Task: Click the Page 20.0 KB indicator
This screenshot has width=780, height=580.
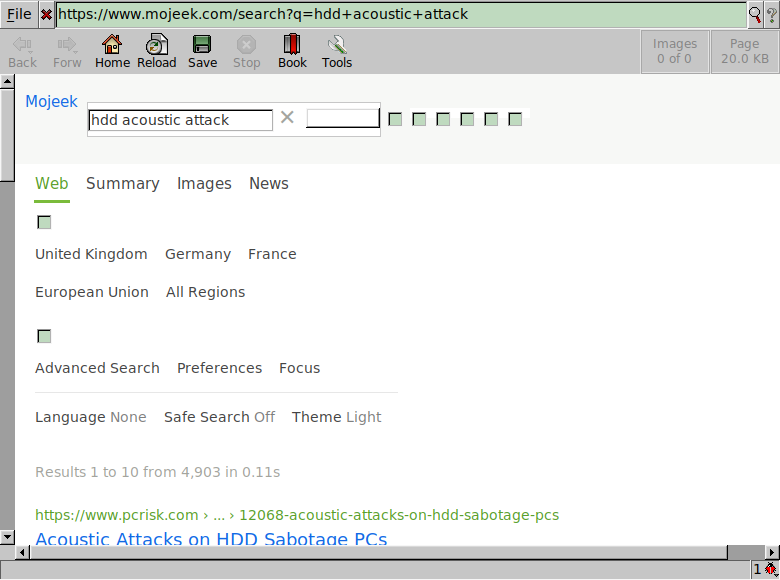Action: coord(745,52)
